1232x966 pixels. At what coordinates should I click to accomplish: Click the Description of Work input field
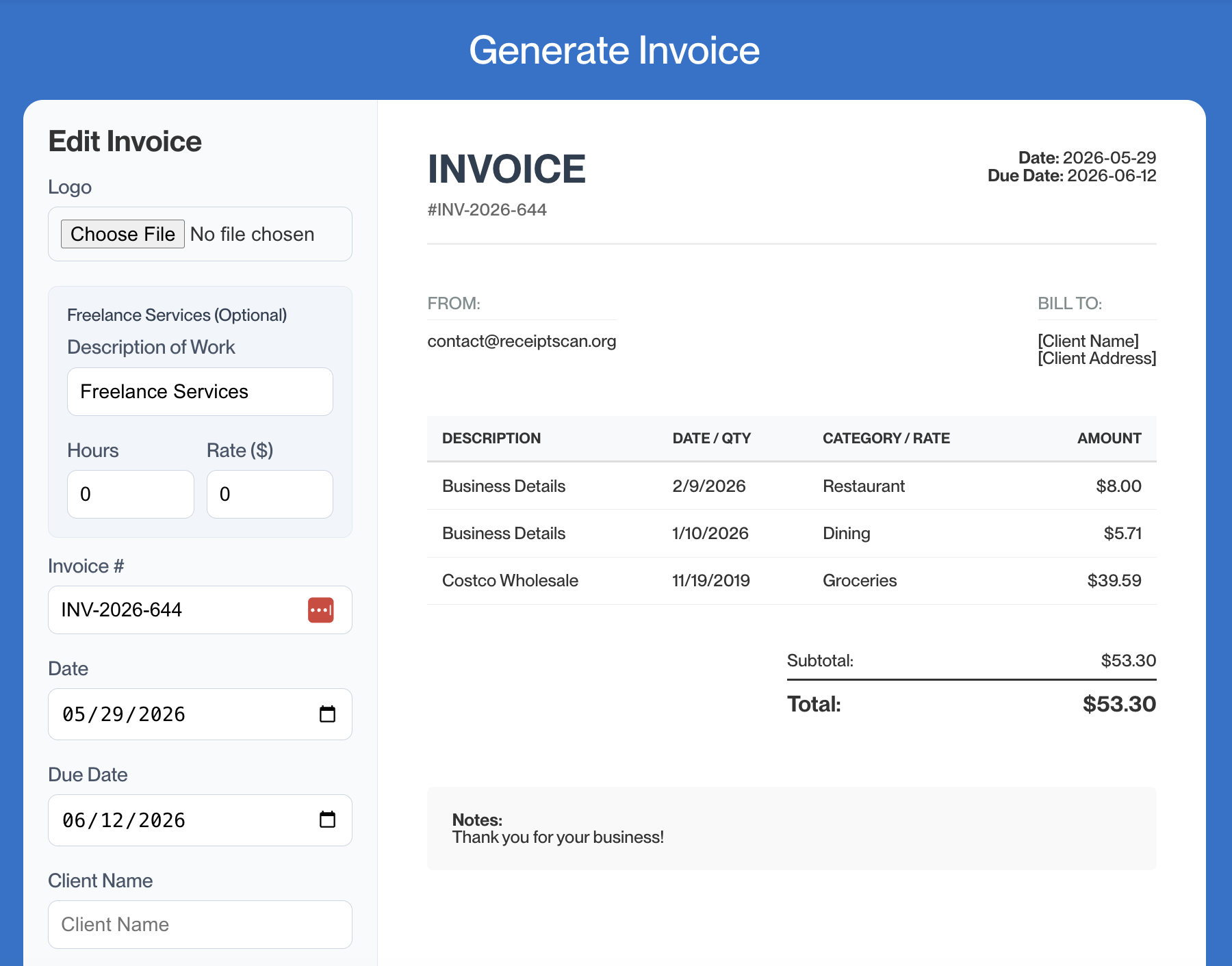[200, 391]
